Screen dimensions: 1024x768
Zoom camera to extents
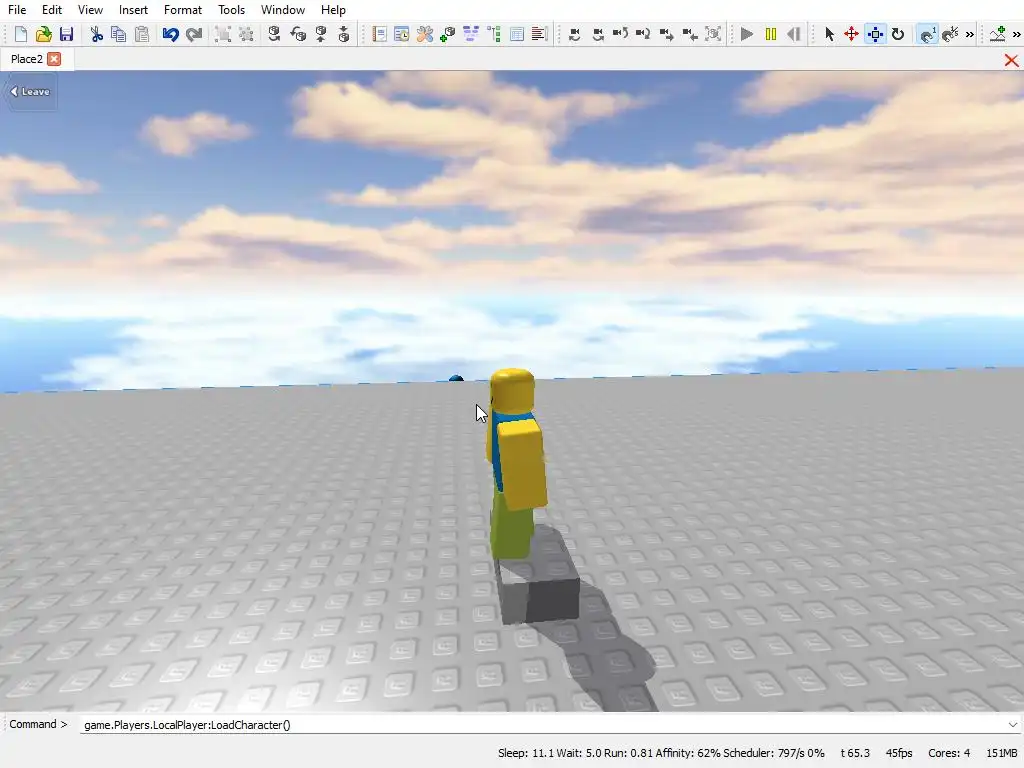click(713, 34)
